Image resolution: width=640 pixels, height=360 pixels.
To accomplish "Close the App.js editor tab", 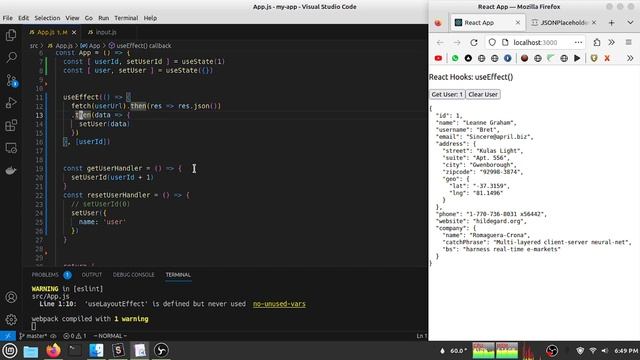I will pos(74,32).
